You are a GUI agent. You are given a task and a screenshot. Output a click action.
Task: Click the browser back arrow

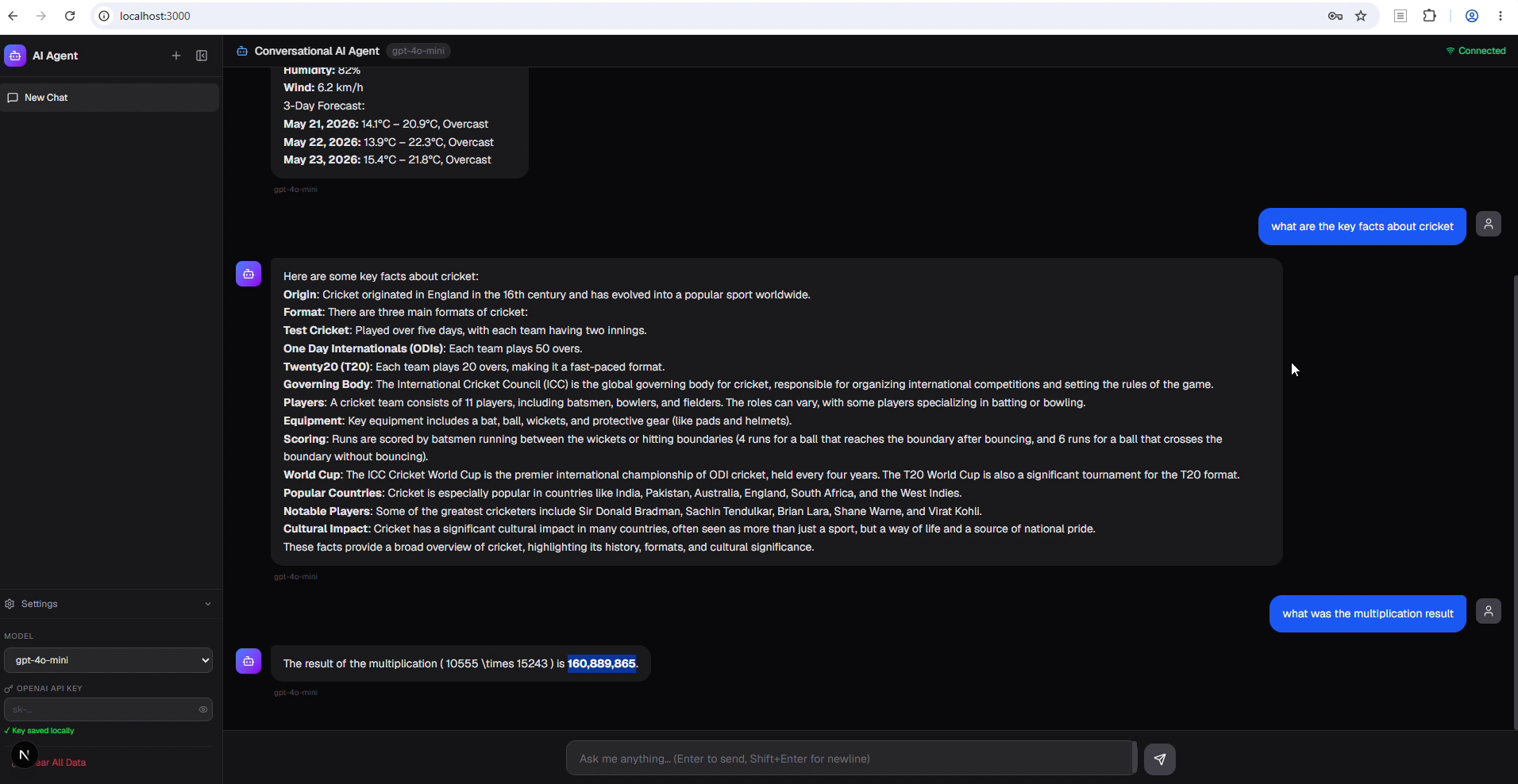point(13,16)
